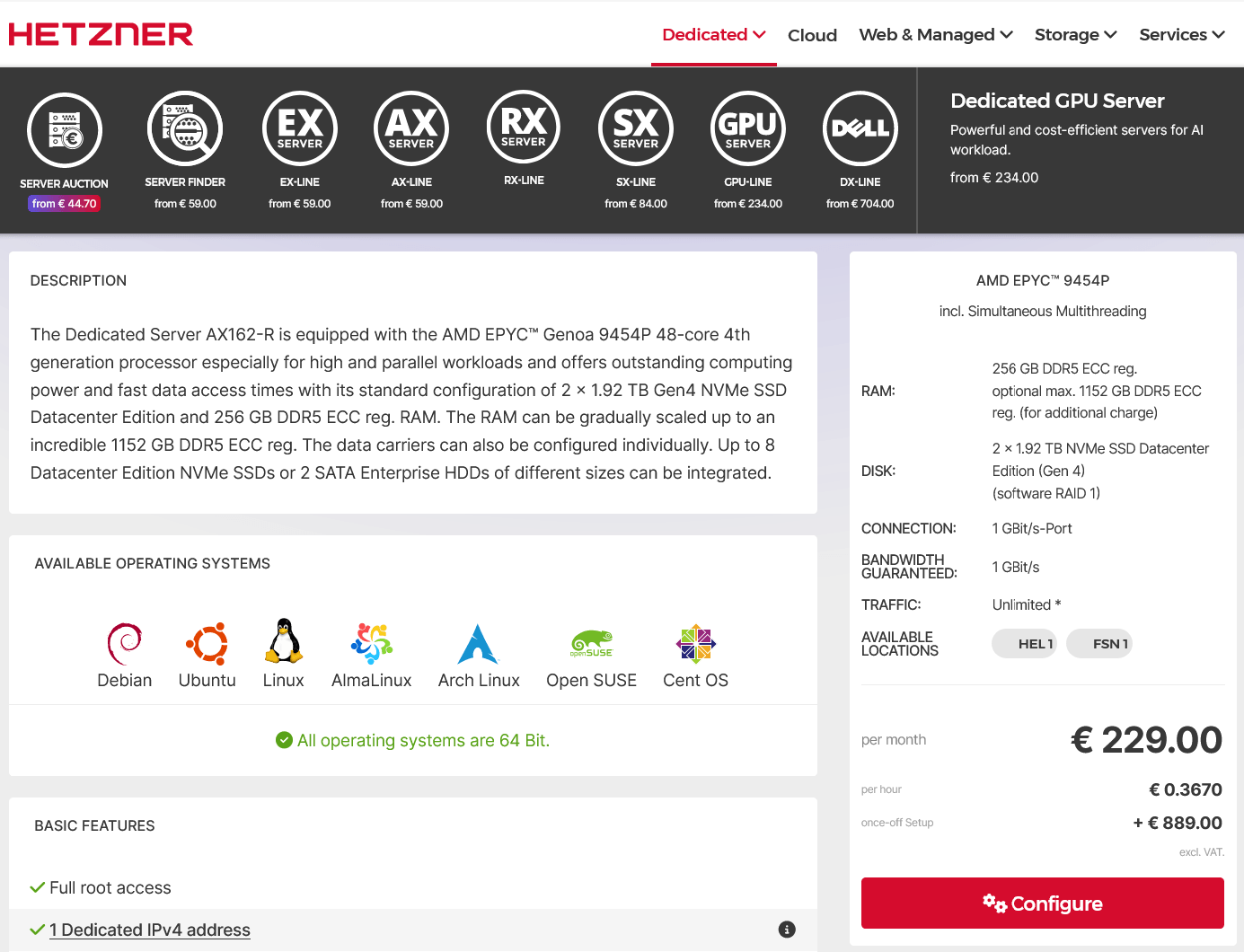Open the Server Finder magnifier icon
1244x952 pixels.
(x=185, y=129)
